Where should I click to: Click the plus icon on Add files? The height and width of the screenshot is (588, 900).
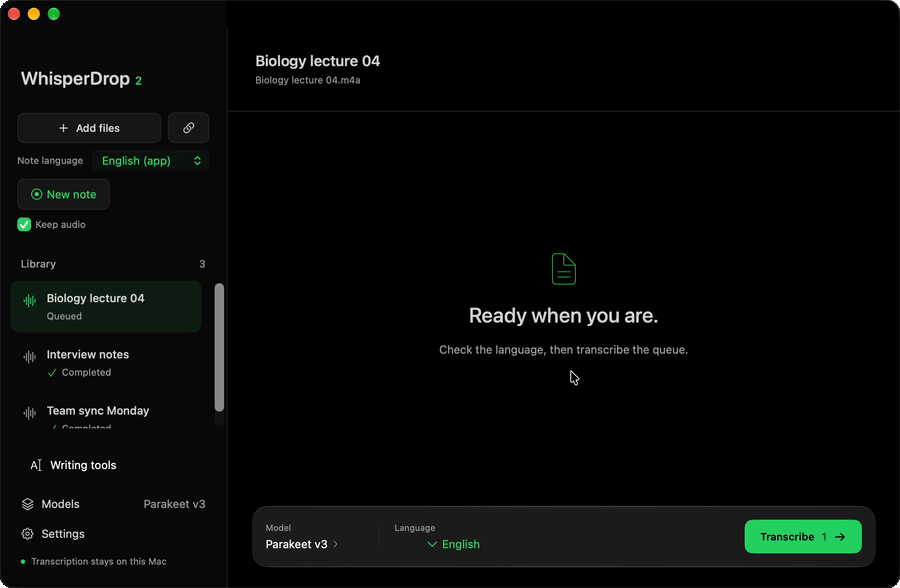pos(64,128)
